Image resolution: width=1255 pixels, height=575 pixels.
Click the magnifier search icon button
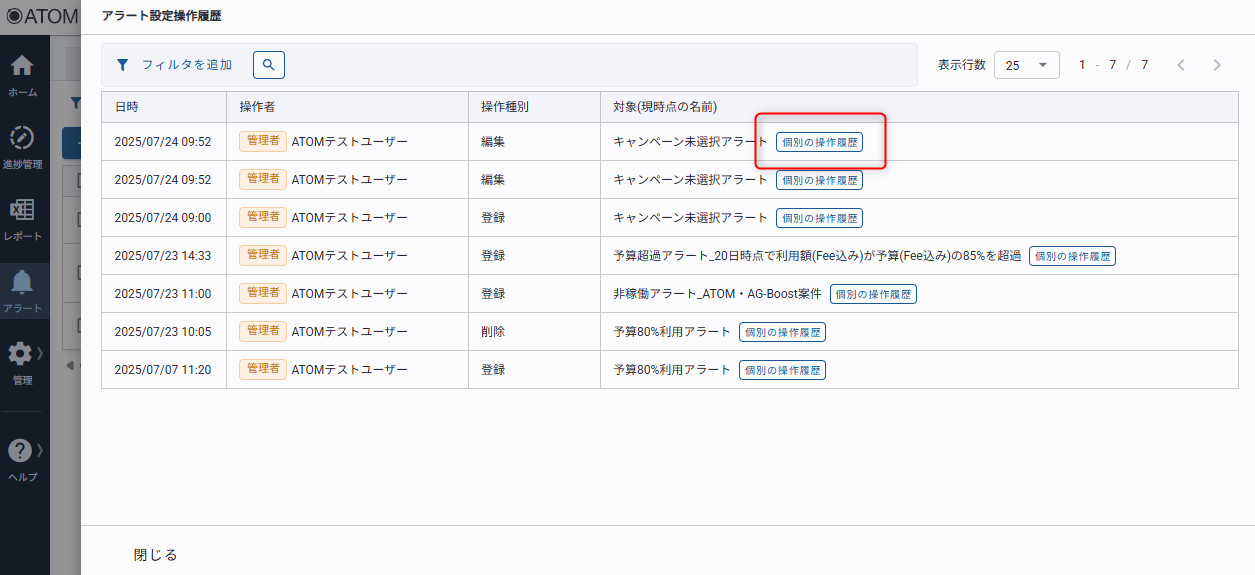(x=269, y=65)
